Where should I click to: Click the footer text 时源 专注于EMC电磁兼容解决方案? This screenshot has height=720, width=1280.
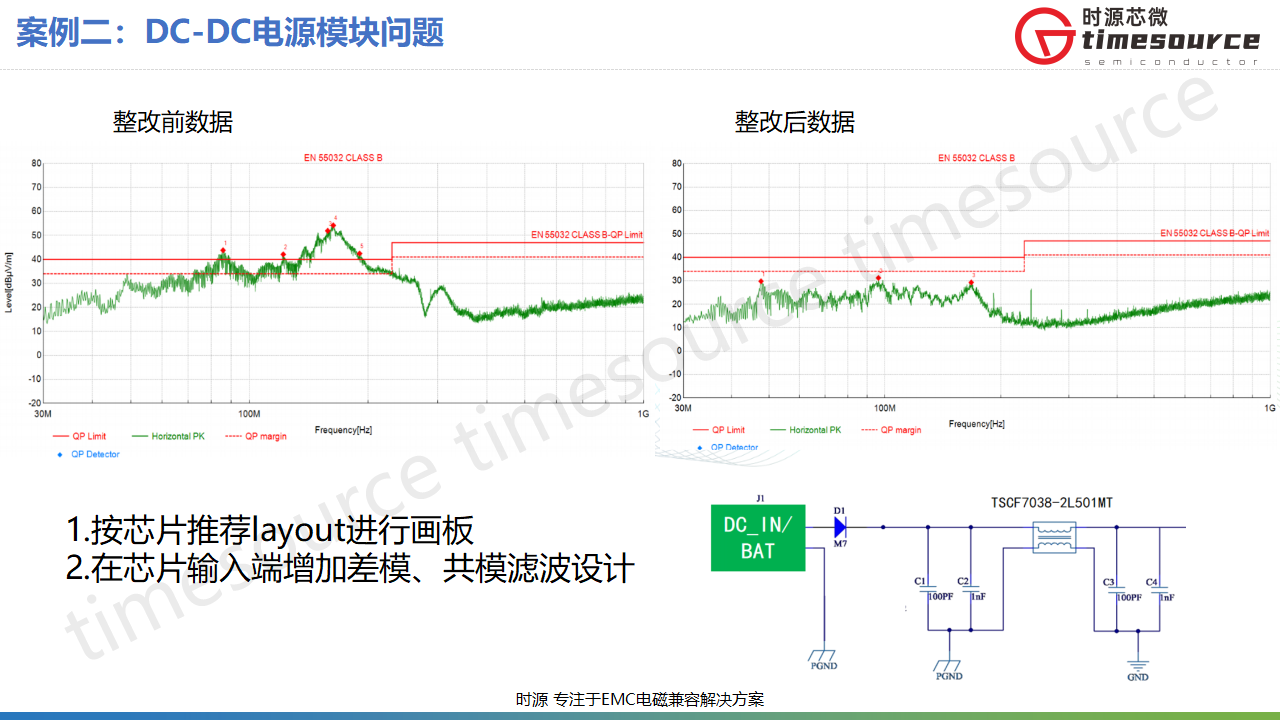point(640,699)
